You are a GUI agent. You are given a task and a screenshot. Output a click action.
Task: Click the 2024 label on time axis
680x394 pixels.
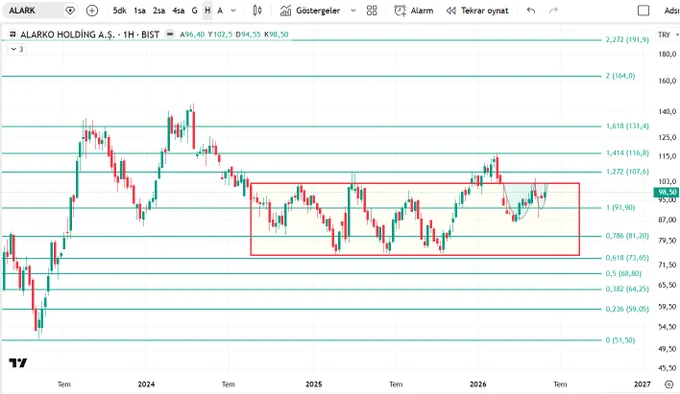click(x=146, y=384)
